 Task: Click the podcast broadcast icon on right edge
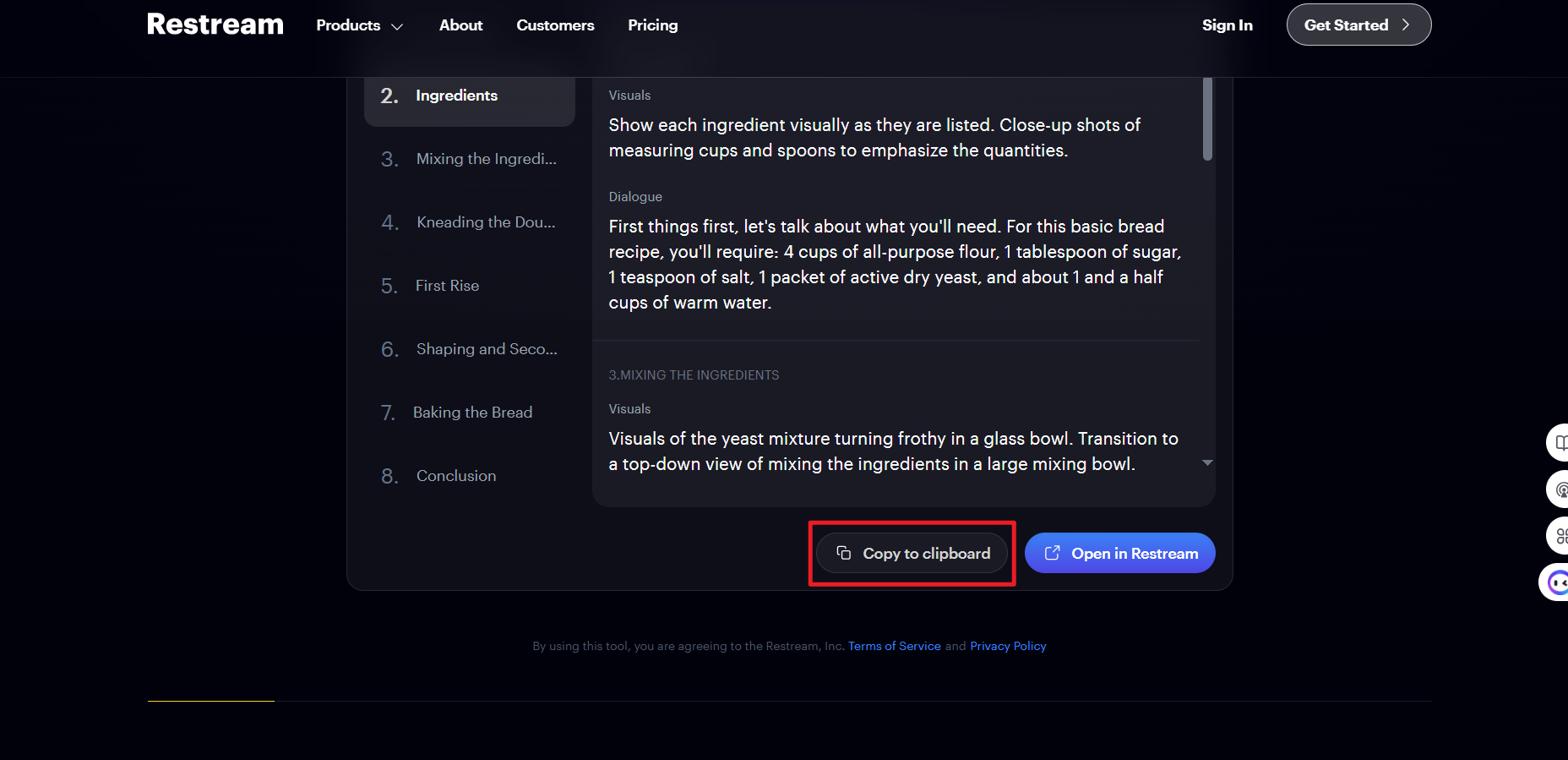(x=1560, y=489)
